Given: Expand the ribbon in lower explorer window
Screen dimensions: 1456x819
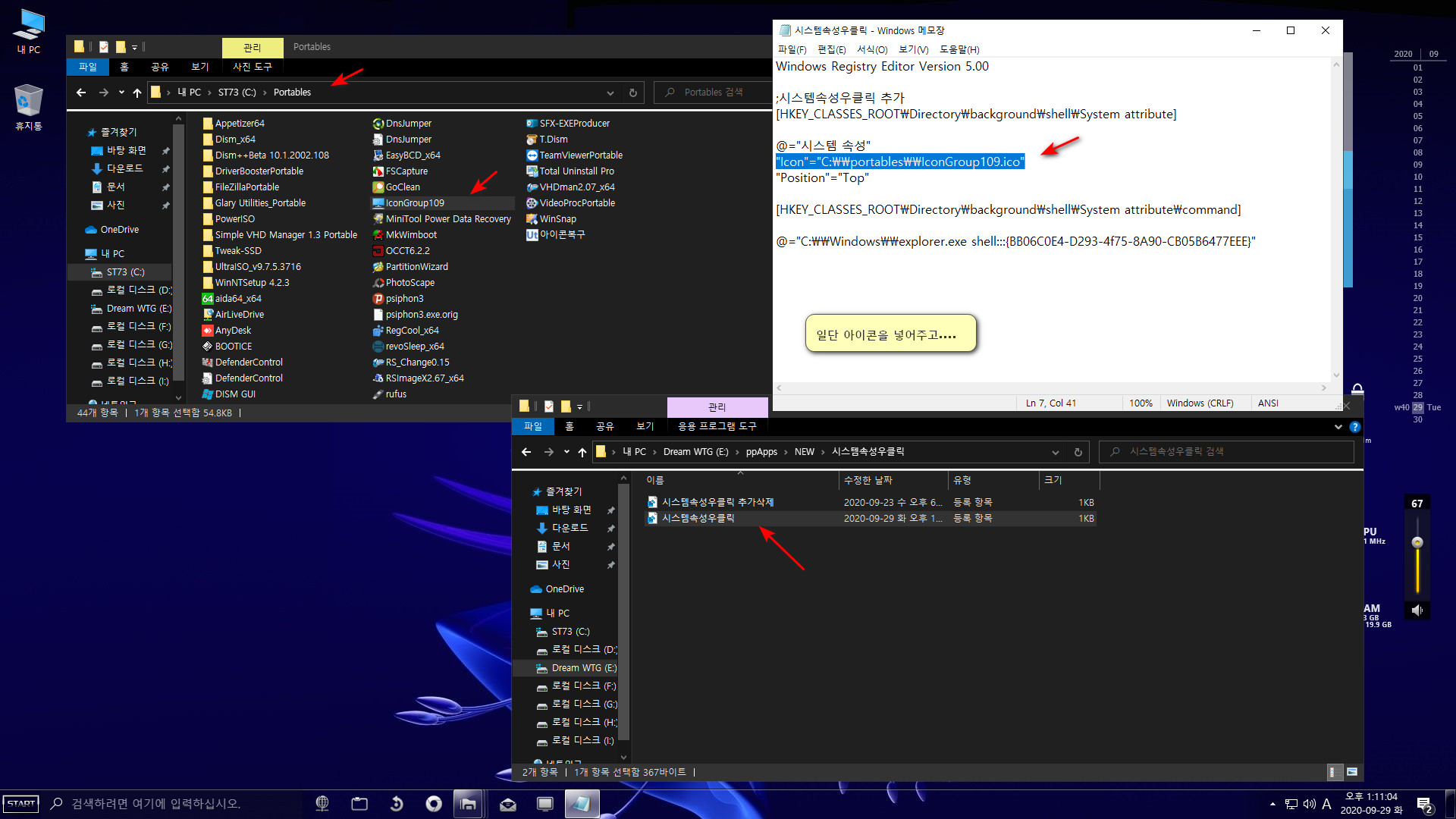Looking at the screenshot, I should [x=1338, y=427].
